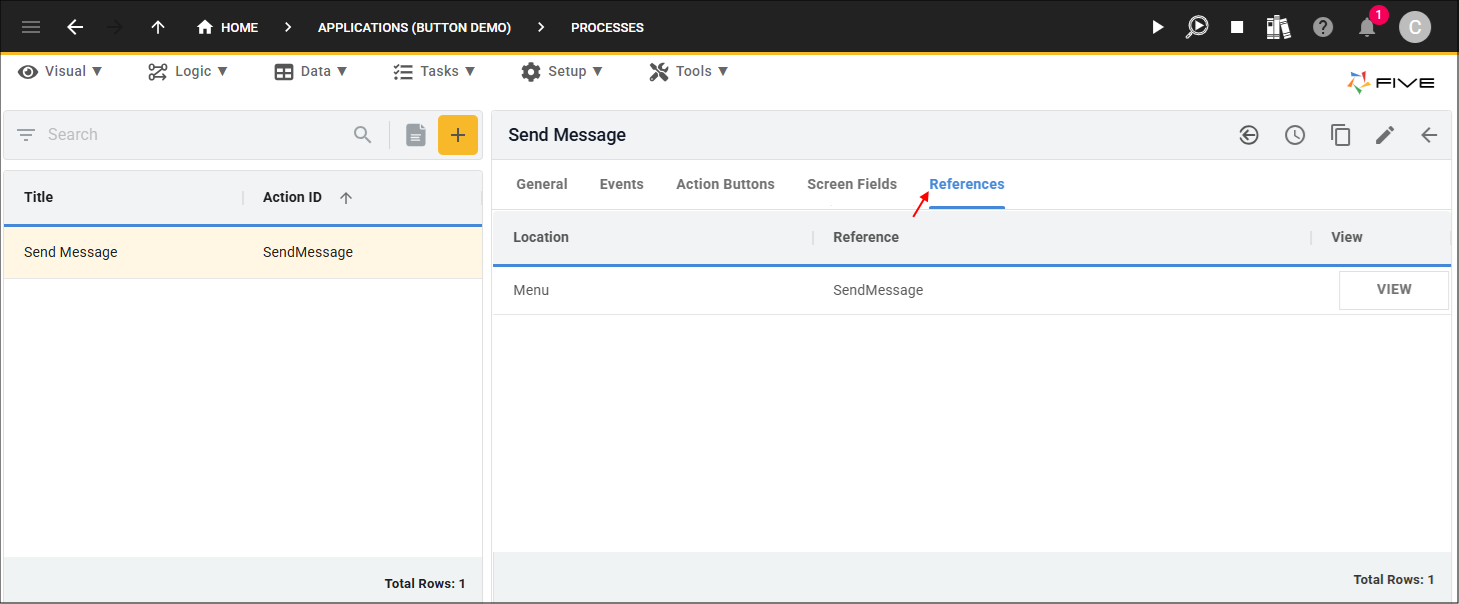This screenshot has width=1459, height=604.
Task: Open the help question mark icon
Action: point(1323,27)
